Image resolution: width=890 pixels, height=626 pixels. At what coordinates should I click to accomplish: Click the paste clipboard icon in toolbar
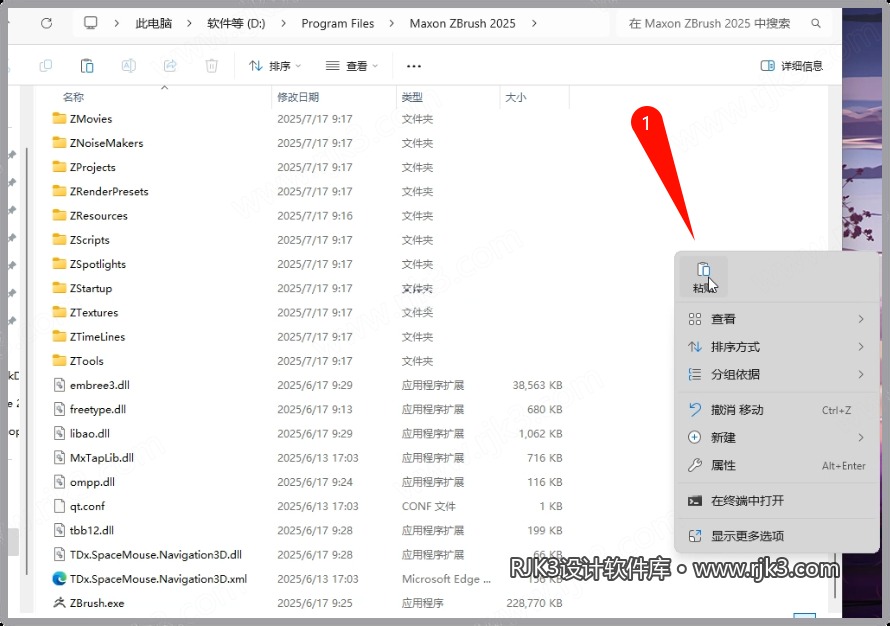pyautogui.click(x=87, y=66)
